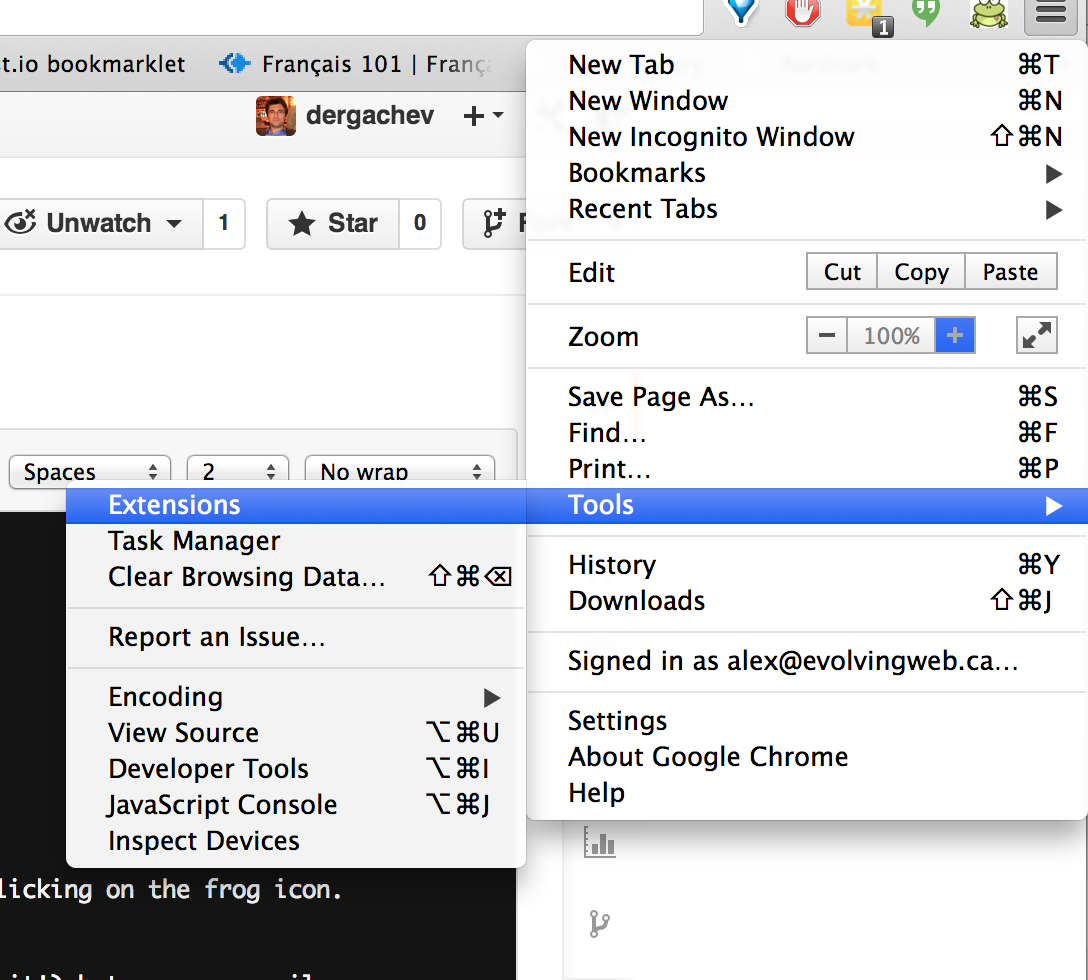This screenshot has width=1088, height=980.
Task: Click the GitHub graphs bar chart icon
Action: pyautogui.click(x=600, y=842)
